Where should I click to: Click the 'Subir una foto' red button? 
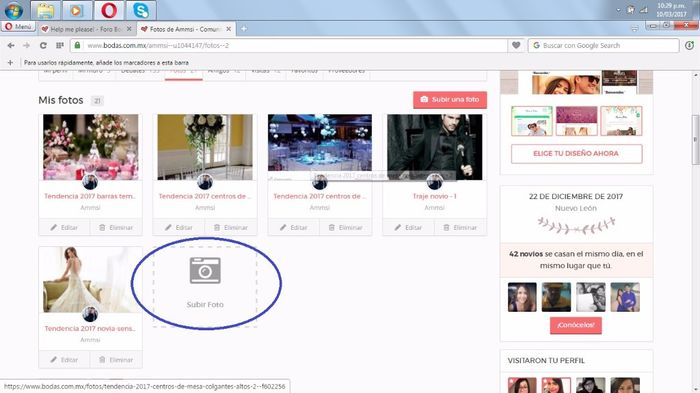click(450, 100)
